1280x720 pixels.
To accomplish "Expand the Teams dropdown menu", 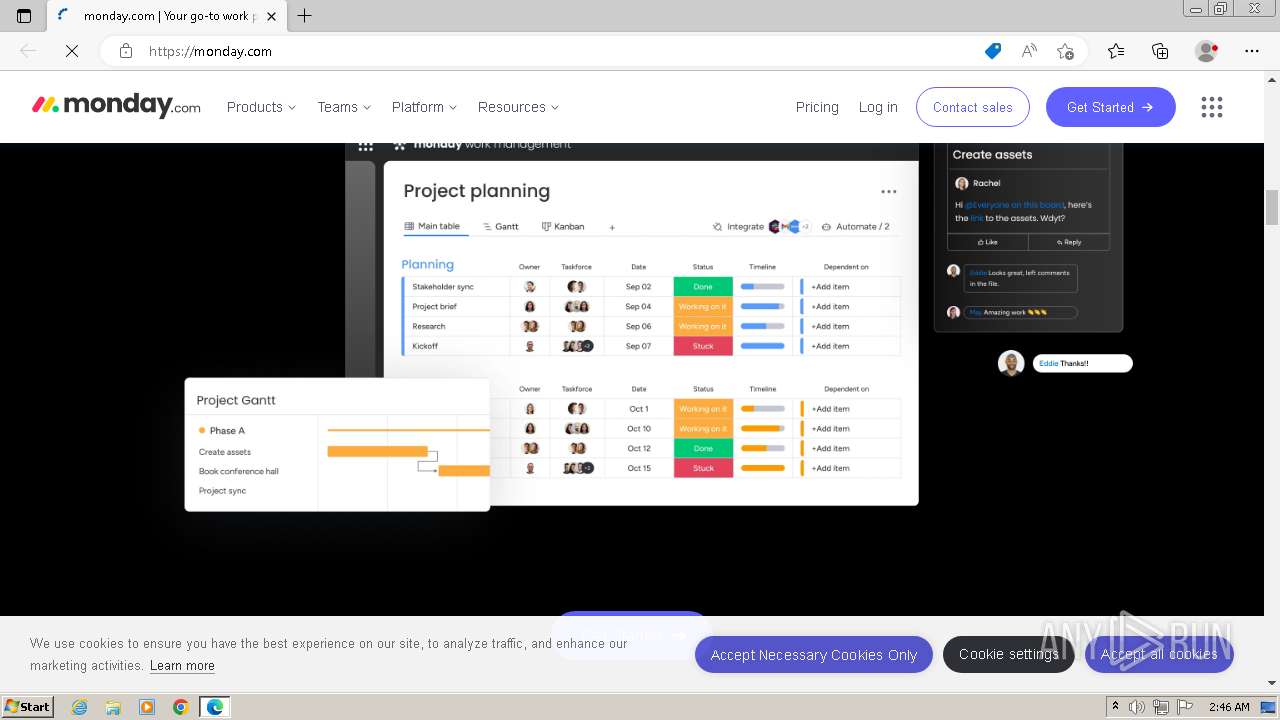I will click(344, 107).
